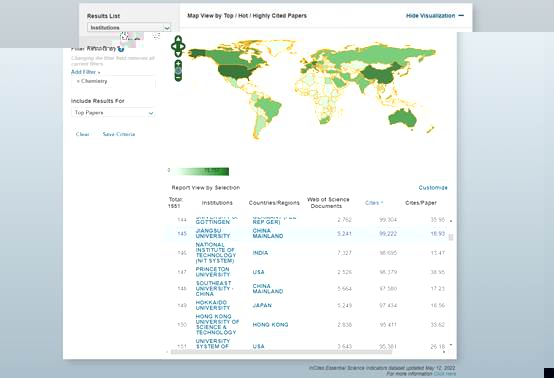Click the Institutions column header

[217, 203]
